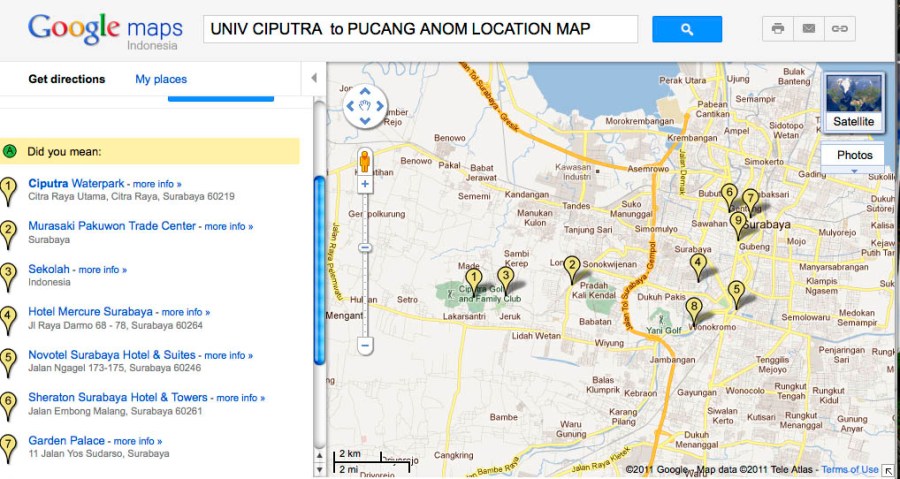This screenshot has width=900, height=479.
Task: Click map marker 2 near Pradah Kali Kendal
Action: [572, 267]
